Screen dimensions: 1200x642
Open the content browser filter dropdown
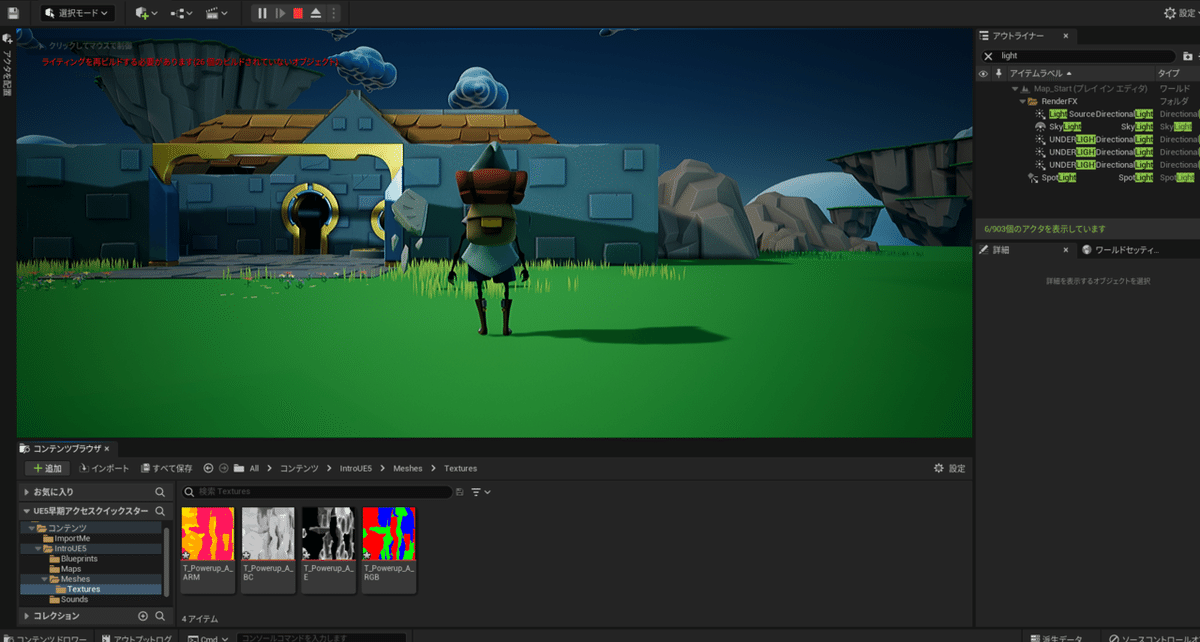(481, 492)
